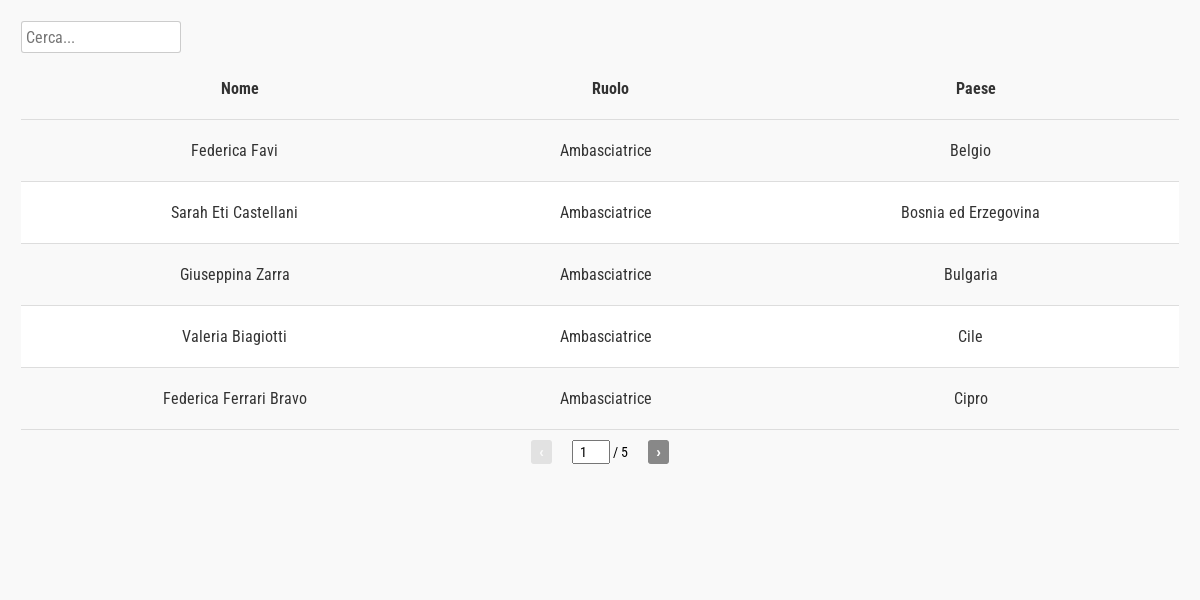The width and height of the screenshot is (1200, 600).
Task: Click the Bulgaria country cell
Action: coord(970,275)
